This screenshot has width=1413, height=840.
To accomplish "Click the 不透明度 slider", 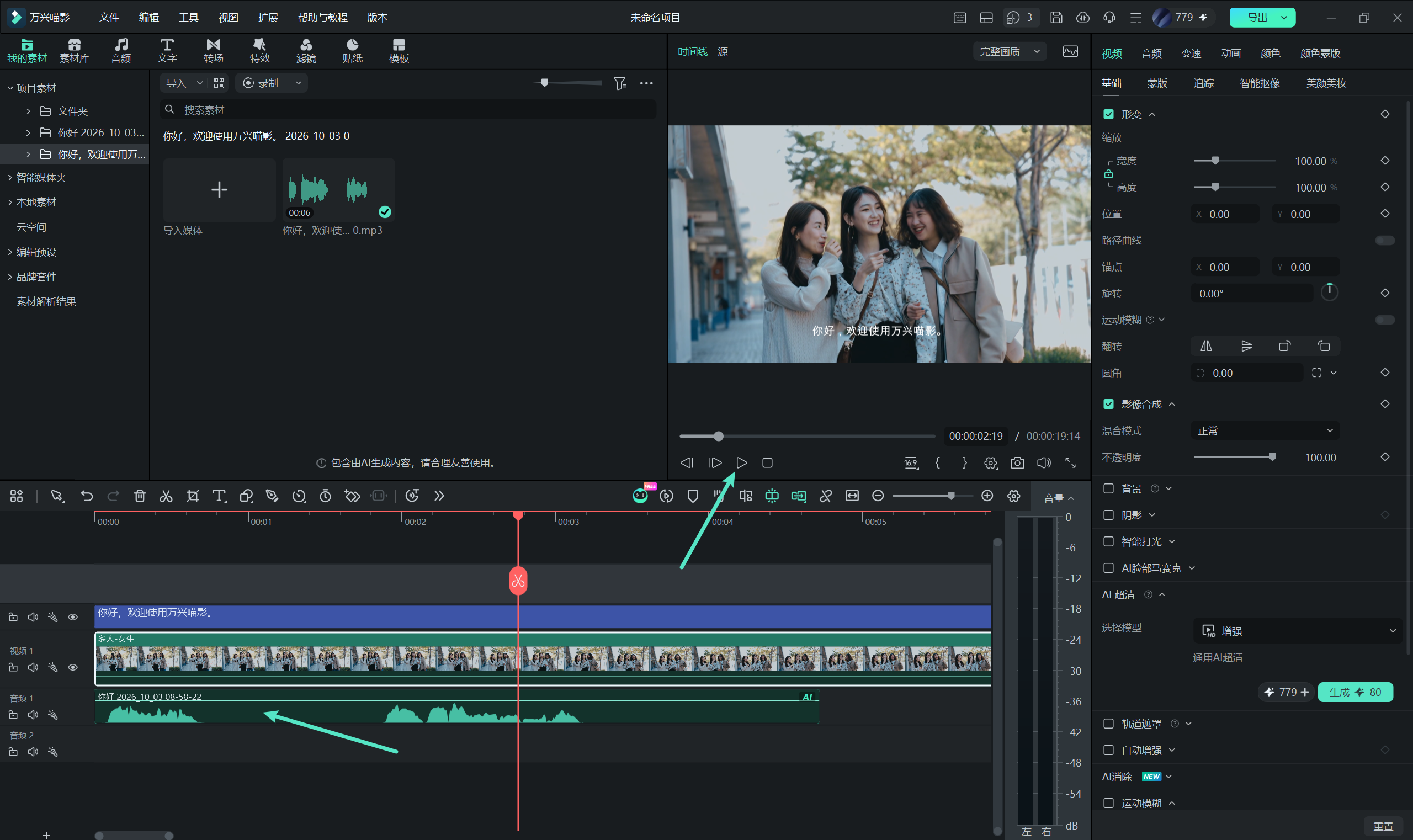I will pos(1234,458).
